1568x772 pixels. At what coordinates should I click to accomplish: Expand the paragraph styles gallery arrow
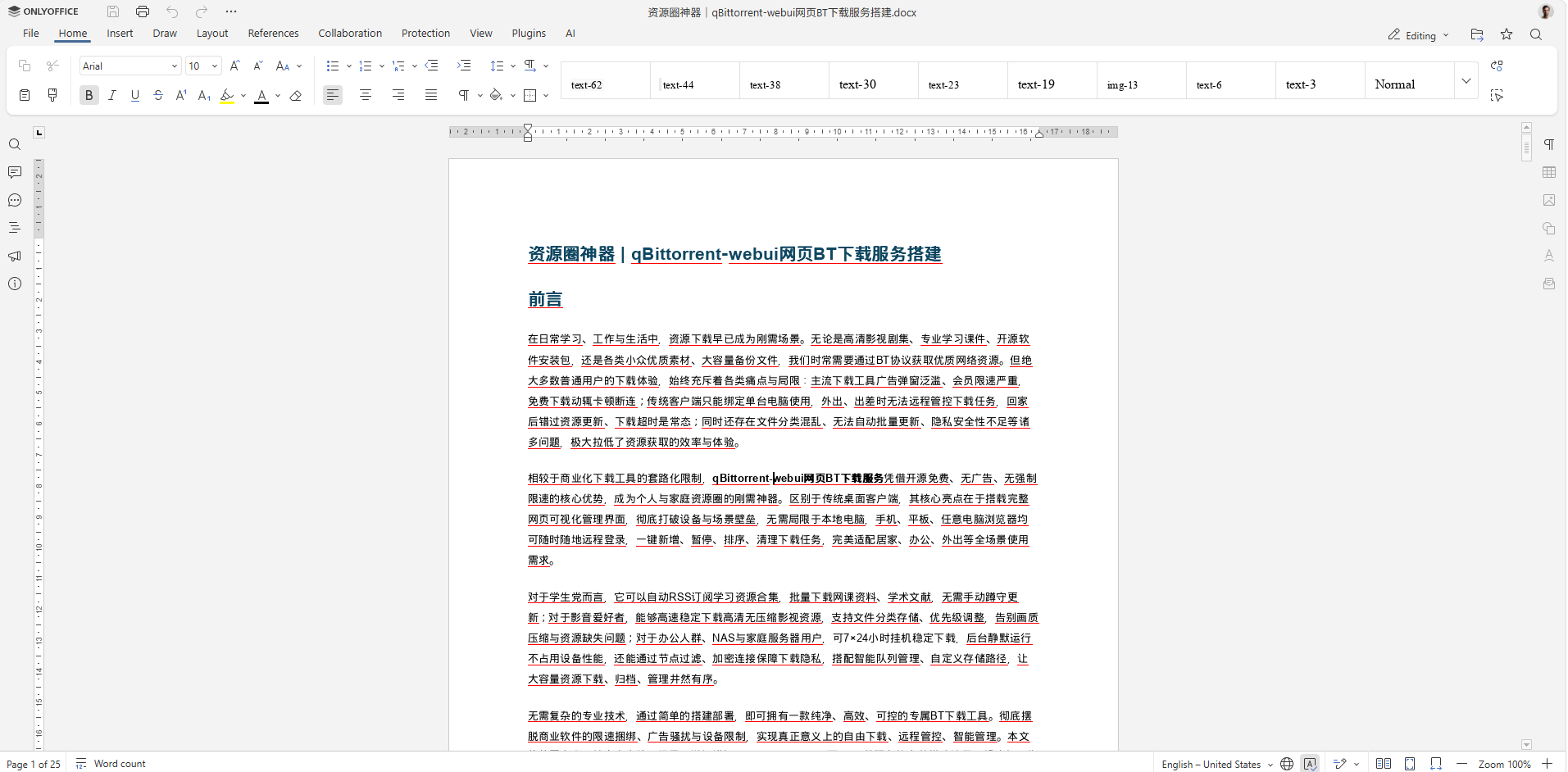1466,80
